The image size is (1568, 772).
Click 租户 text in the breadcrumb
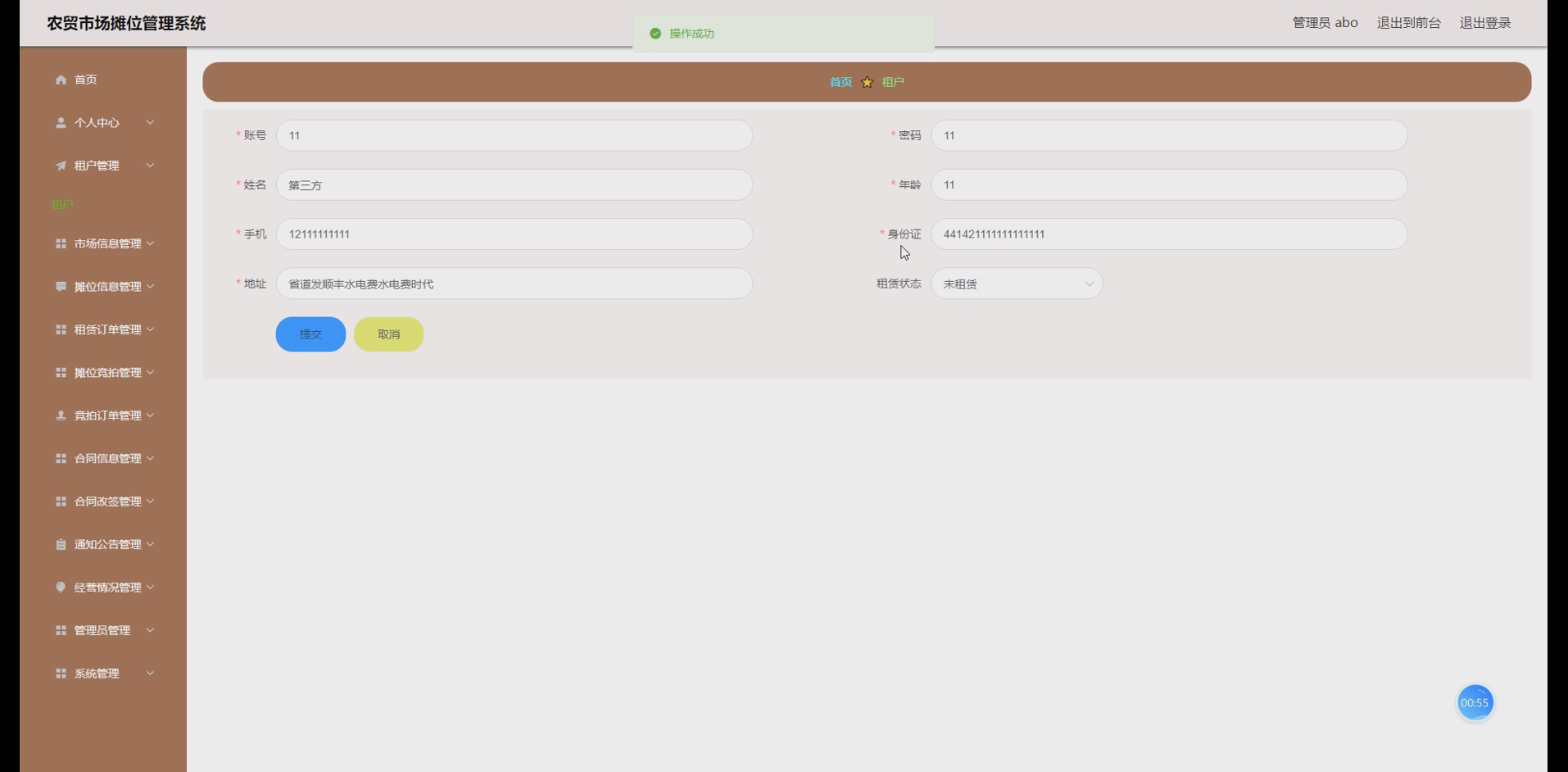(x=893, y=82)
